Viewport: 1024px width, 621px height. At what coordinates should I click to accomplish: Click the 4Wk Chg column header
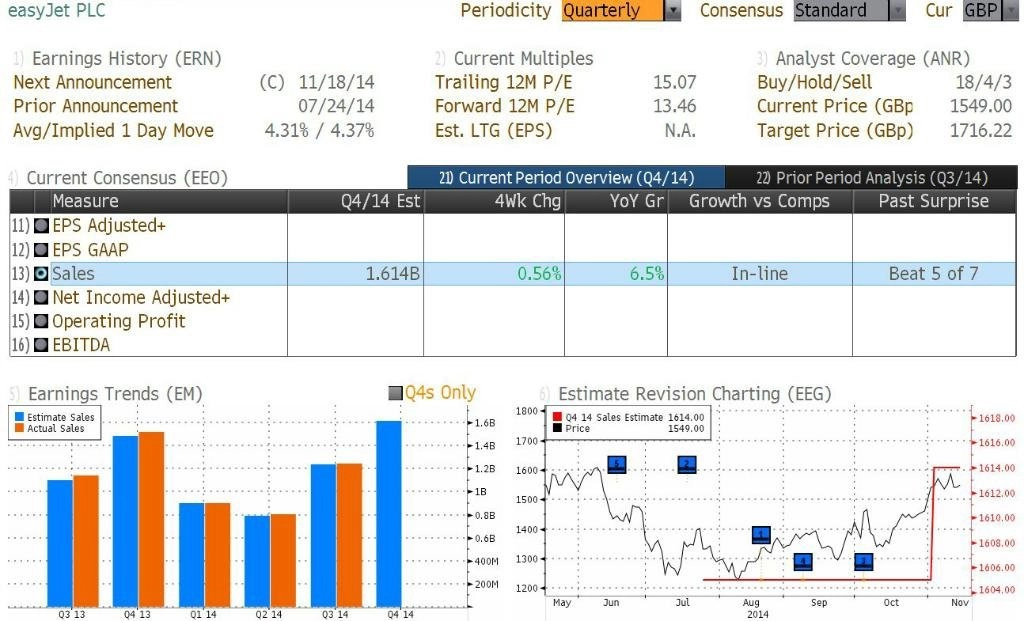pyautogui.click(x=494, y=201)
